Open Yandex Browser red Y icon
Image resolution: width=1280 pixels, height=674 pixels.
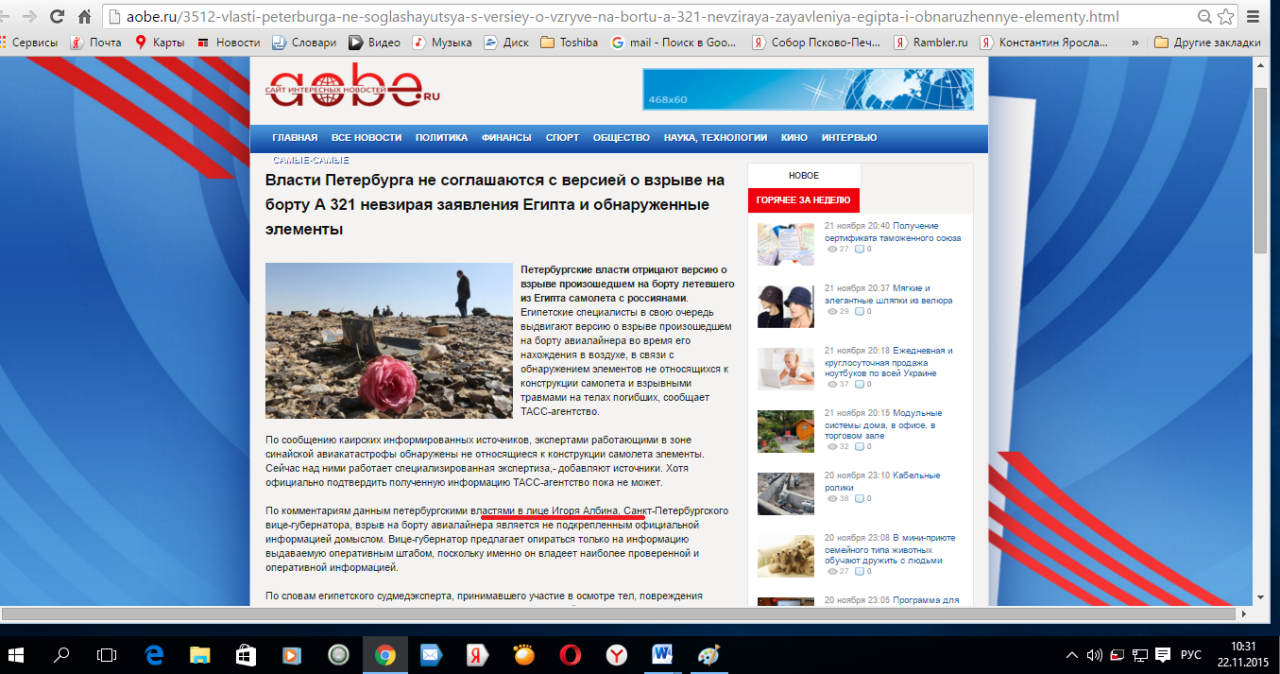tap(616, 655)
